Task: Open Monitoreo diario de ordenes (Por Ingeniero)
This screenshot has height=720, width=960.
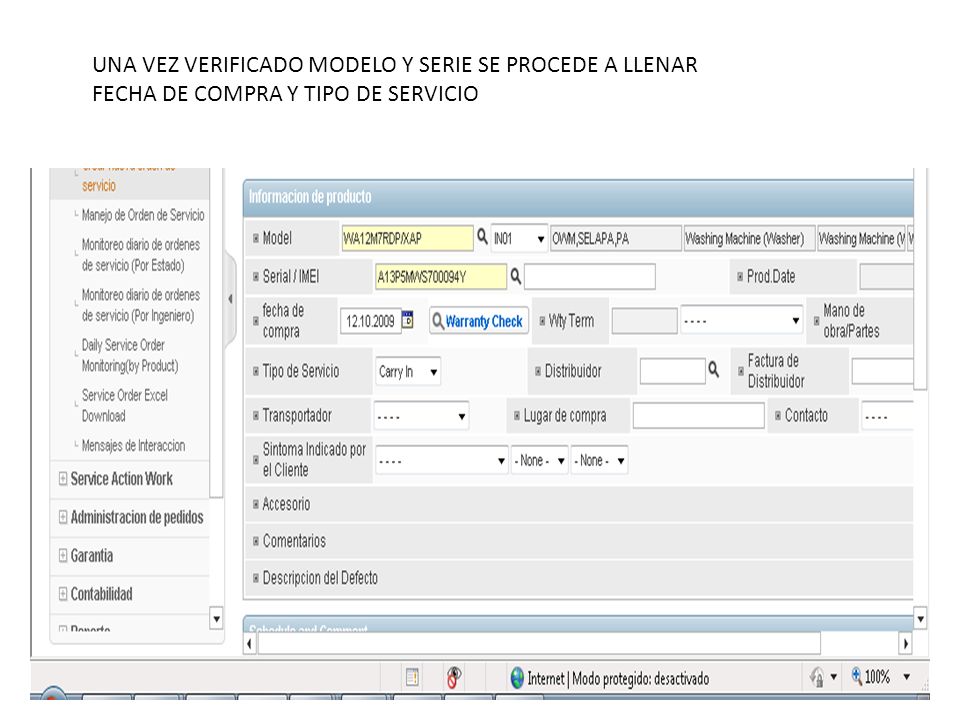Action: [140, 305]
